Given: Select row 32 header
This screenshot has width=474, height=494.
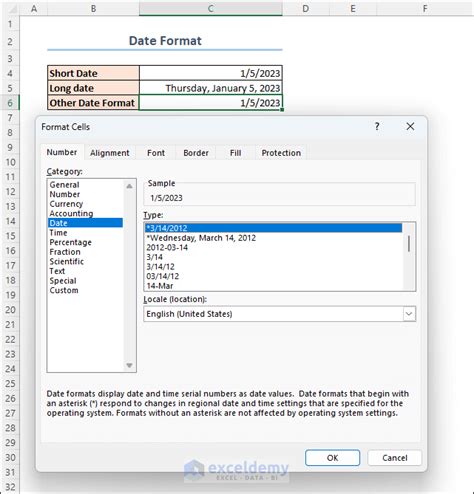Looking at the screenshot, I should pos(10,487).
